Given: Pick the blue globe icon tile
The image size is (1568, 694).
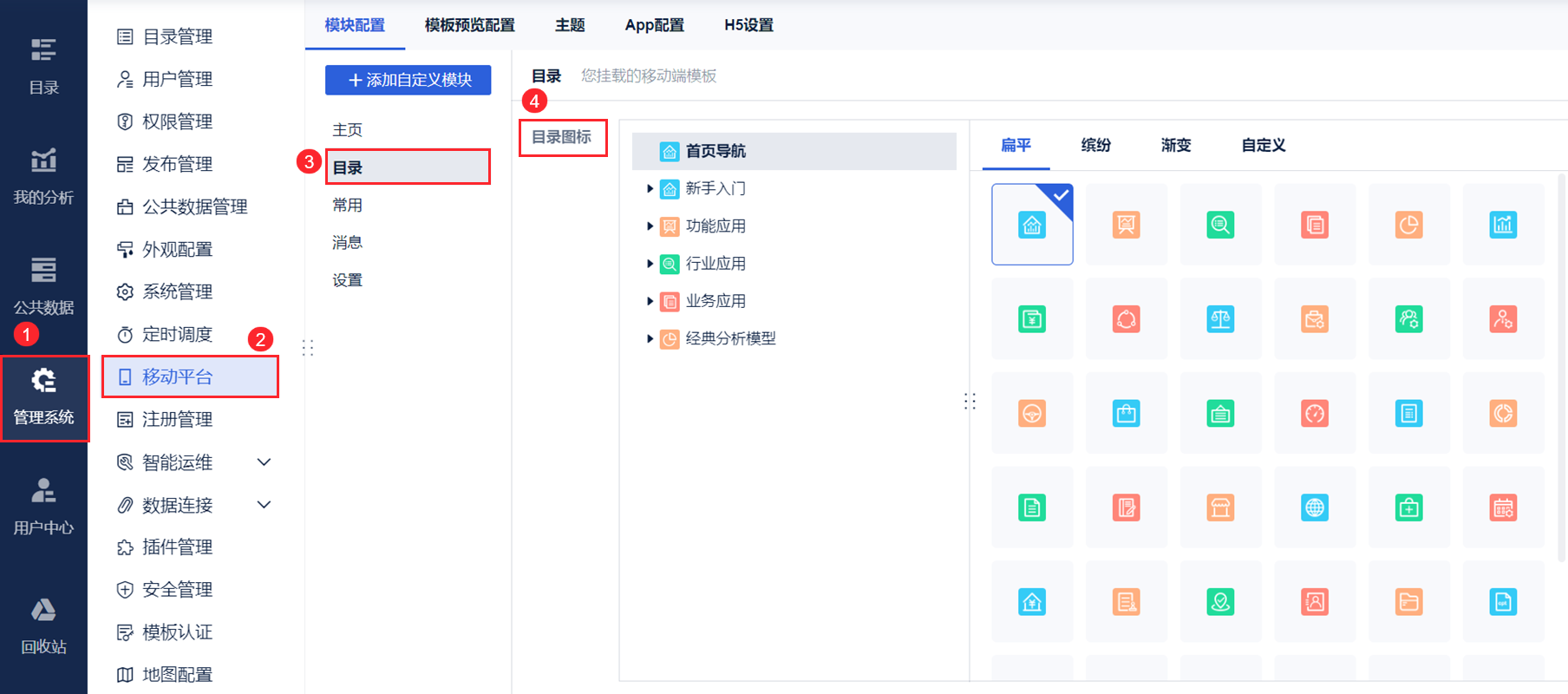Looking at the screenshot, I should [x=1315, y=507].
